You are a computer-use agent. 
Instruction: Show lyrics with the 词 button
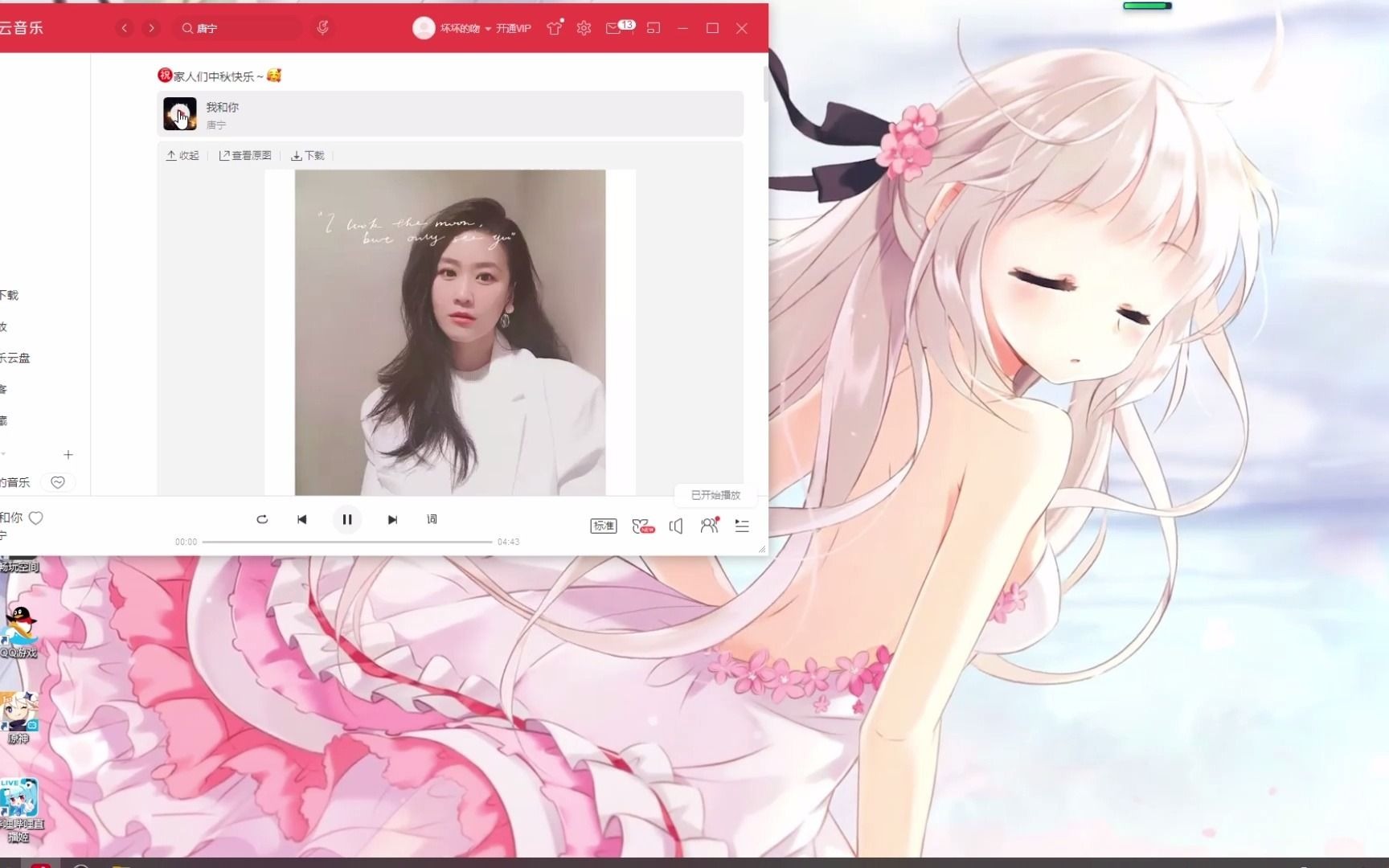pyautogui.click(x=432, y=519)
